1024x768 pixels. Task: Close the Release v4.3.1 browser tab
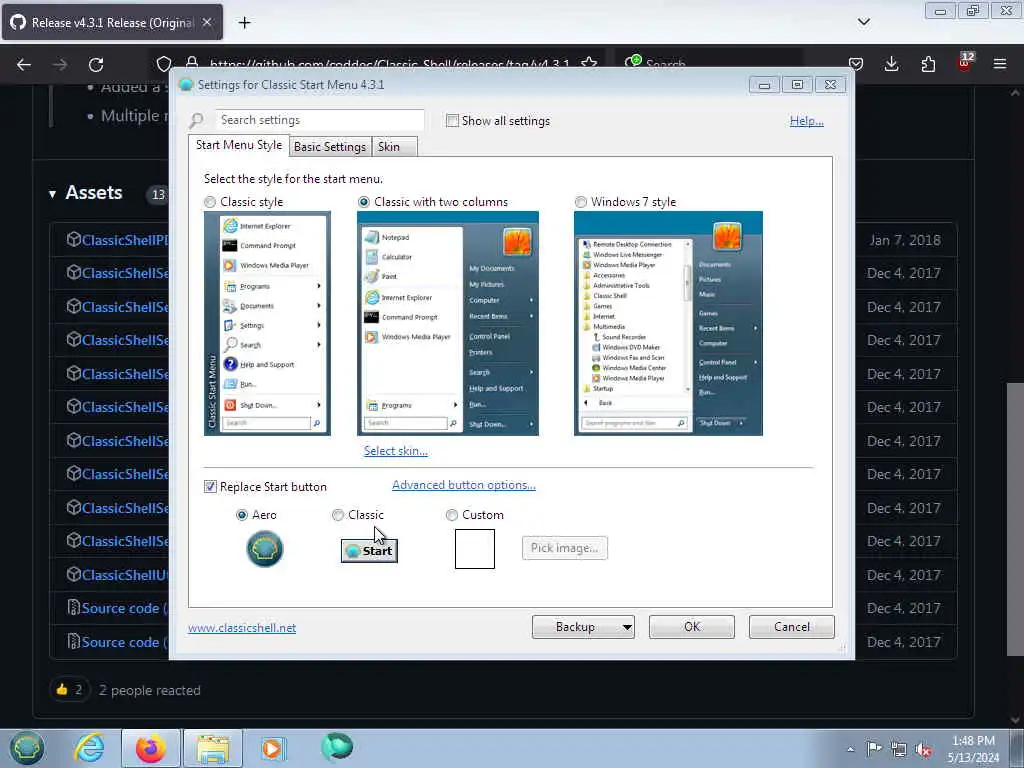pos(207,22)
